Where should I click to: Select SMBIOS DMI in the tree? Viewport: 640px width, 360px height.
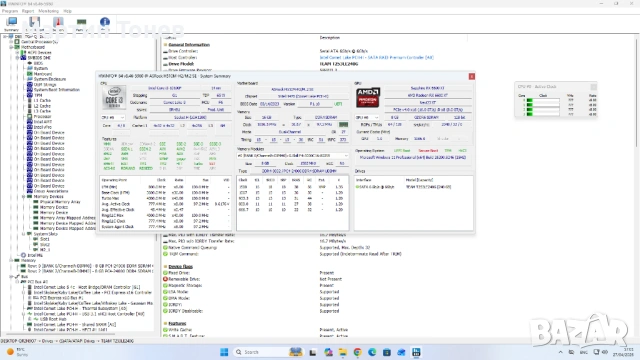pos(39,58)
